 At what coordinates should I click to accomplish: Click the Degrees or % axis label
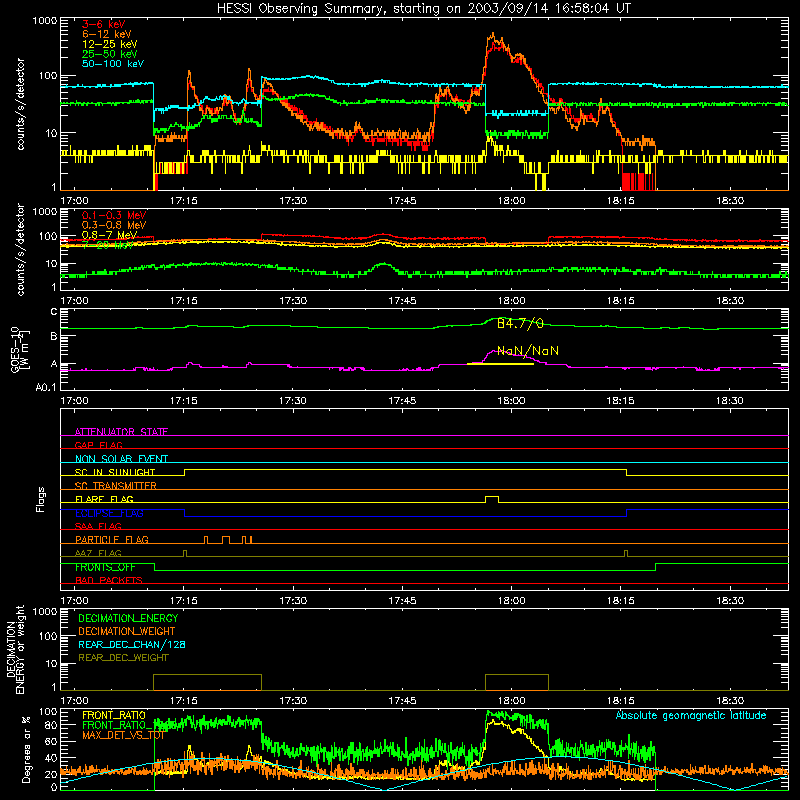[x=27, y=749]
